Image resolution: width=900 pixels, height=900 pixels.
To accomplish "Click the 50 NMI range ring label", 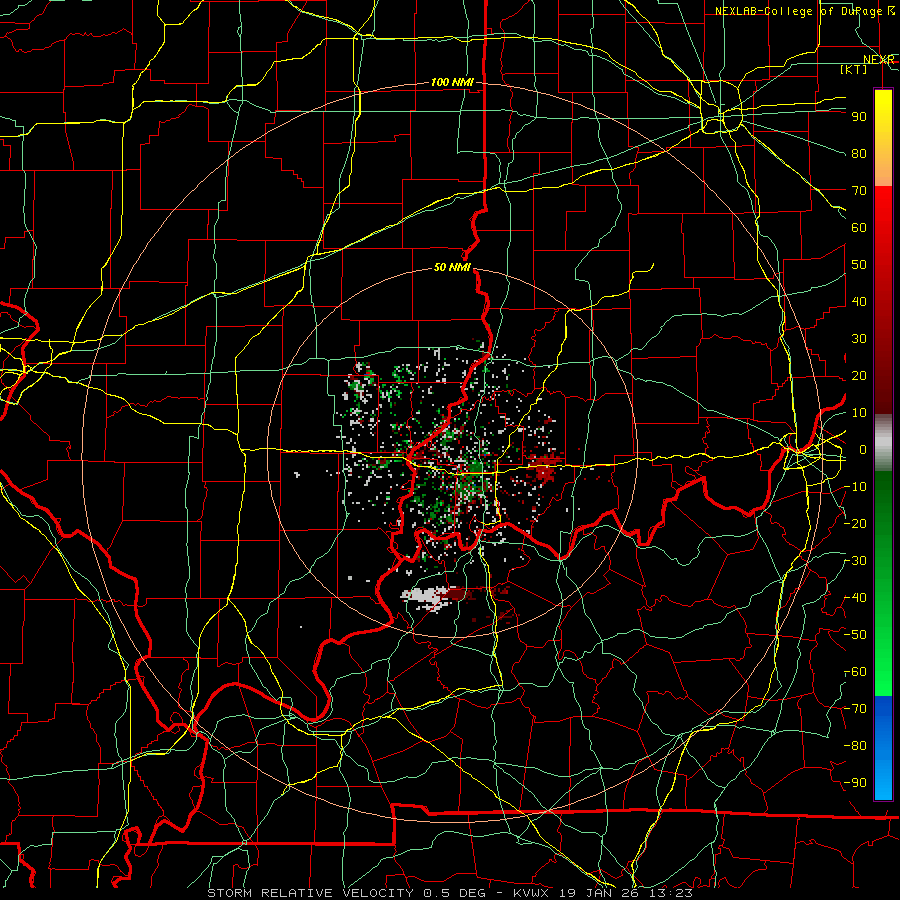I will [452, 267].
